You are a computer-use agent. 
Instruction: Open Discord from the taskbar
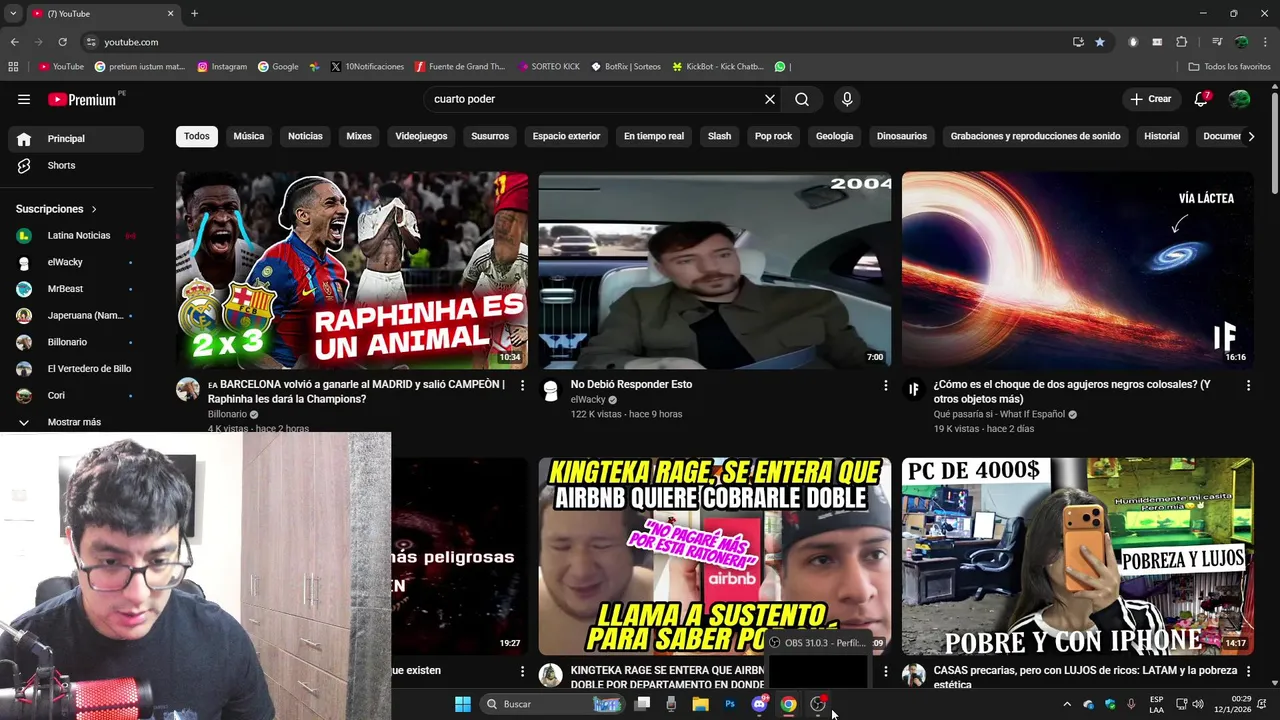759,704
